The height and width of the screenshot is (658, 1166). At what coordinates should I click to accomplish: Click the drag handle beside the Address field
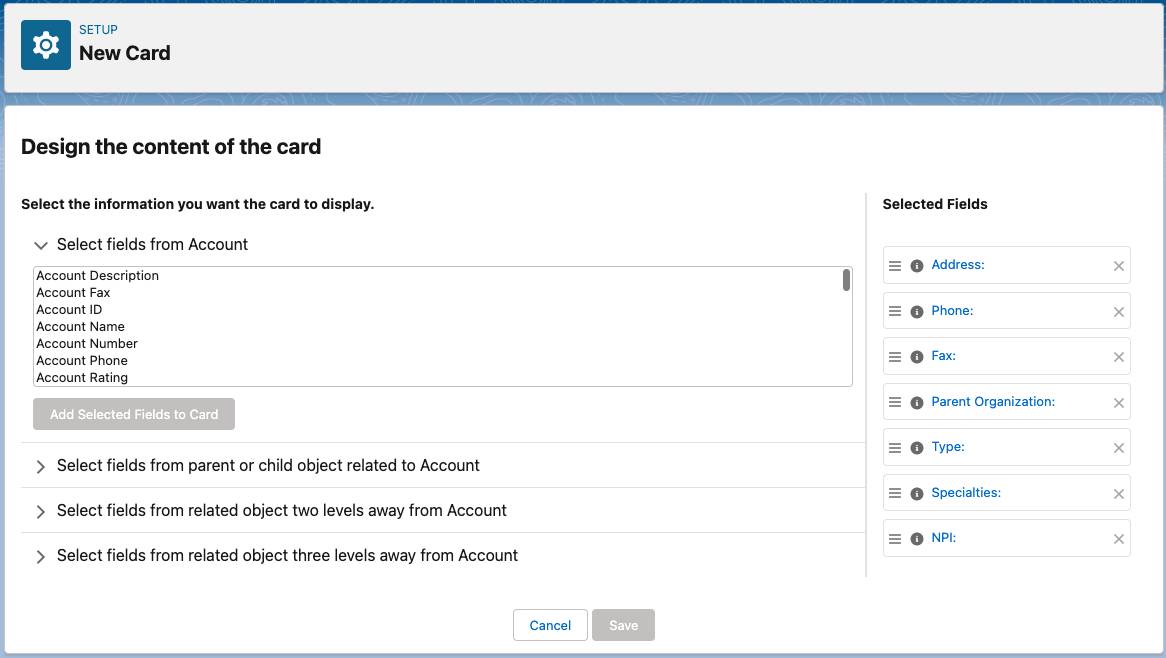tap(895, 265)
